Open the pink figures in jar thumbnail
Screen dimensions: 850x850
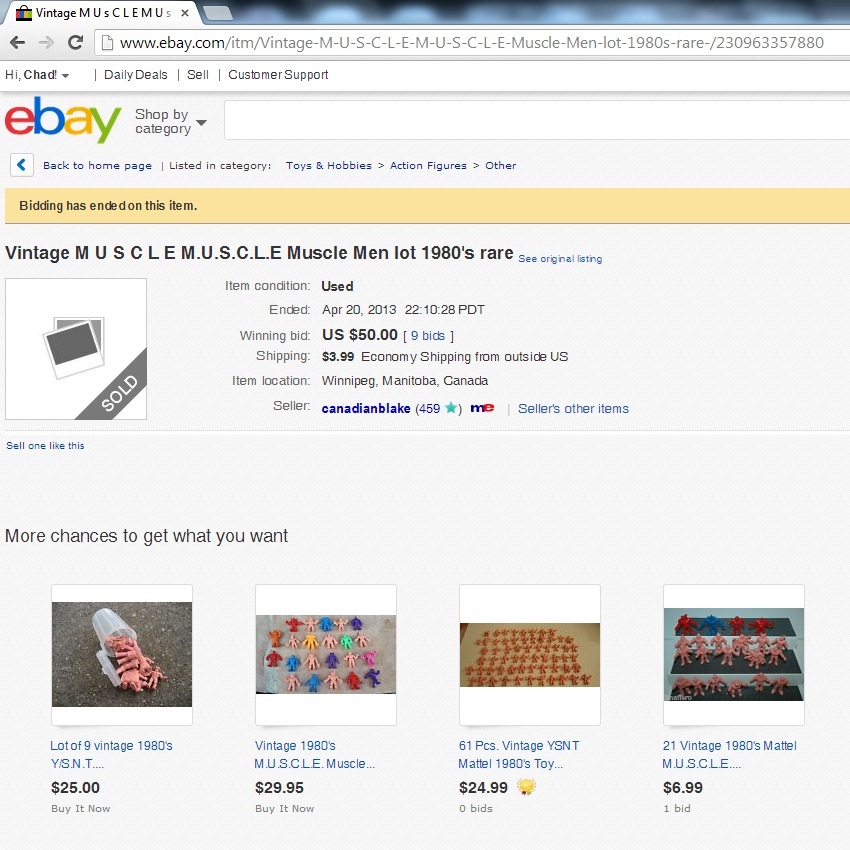(122, 654)
